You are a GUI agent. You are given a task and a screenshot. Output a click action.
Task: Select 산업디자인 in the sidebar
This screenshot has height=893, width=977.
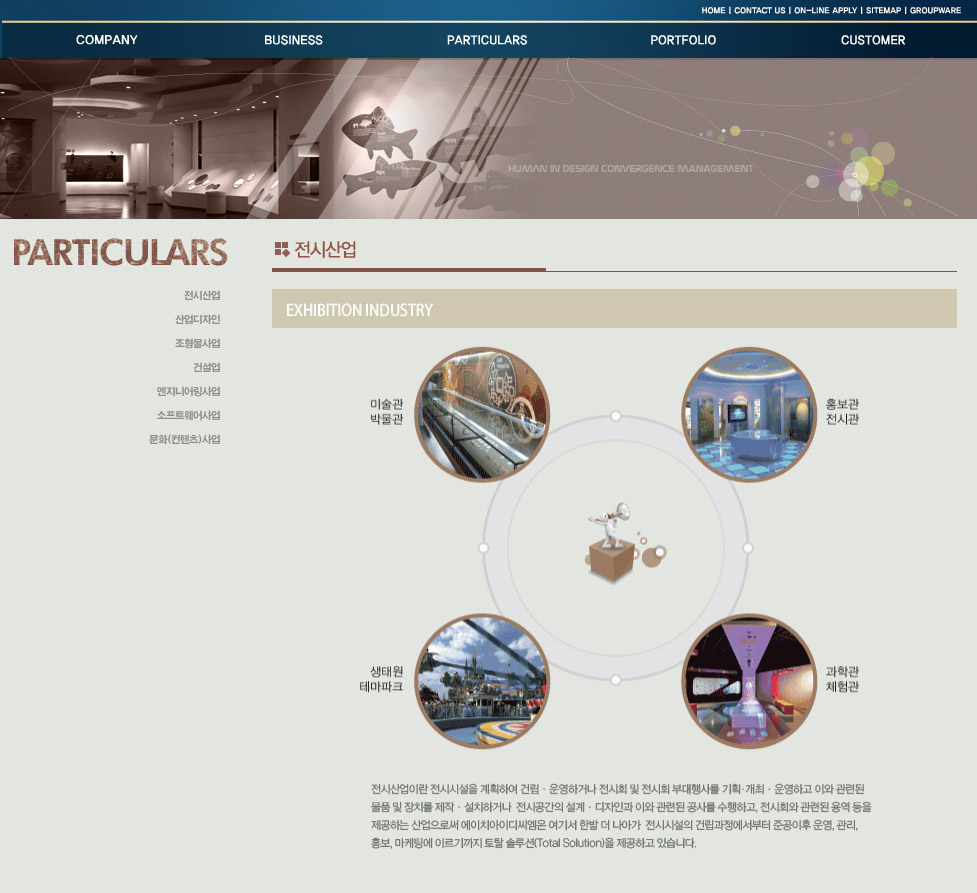(198, 319)
